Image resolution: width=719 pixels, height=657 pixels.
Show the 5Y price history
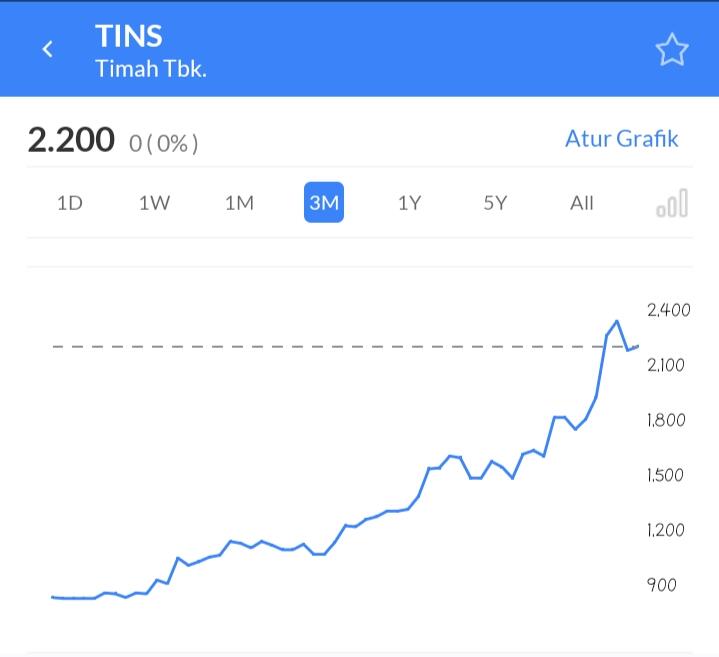click(x=495, y=203)
